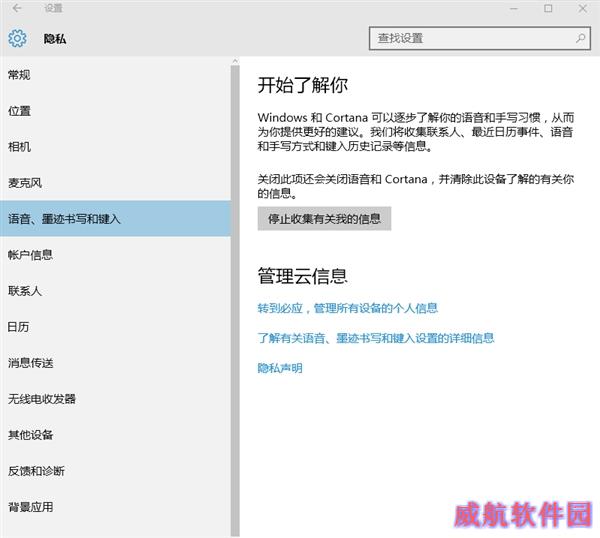This screenshot has height=538, width=600.
Task: Click the 隐私 page title
Action: tap(55, 39)
